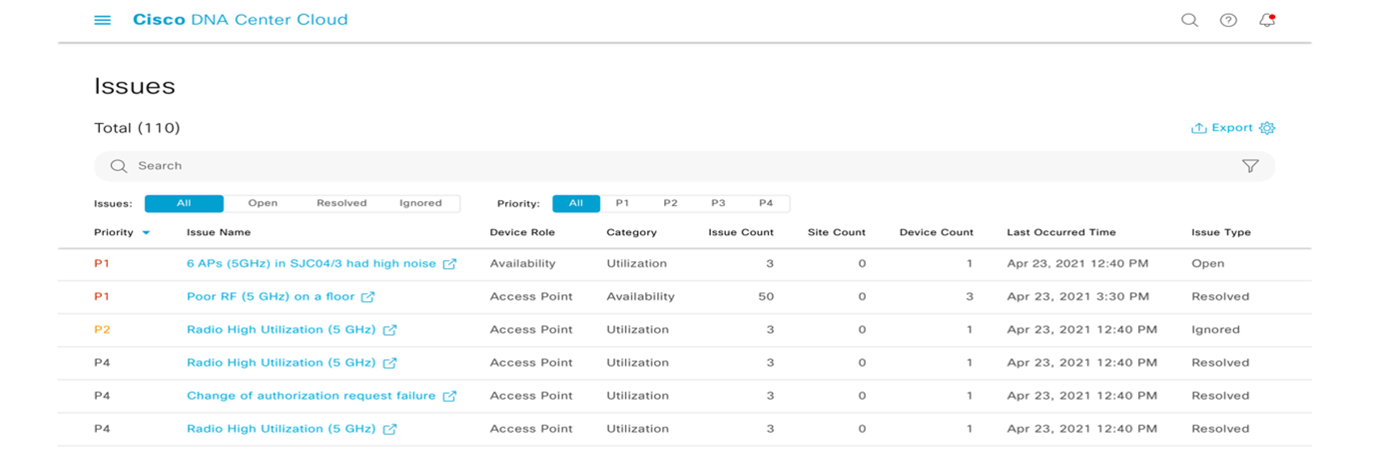Screen dimensions: 1381x452
Task: Open the help question mark icon
Action: 1228,20
